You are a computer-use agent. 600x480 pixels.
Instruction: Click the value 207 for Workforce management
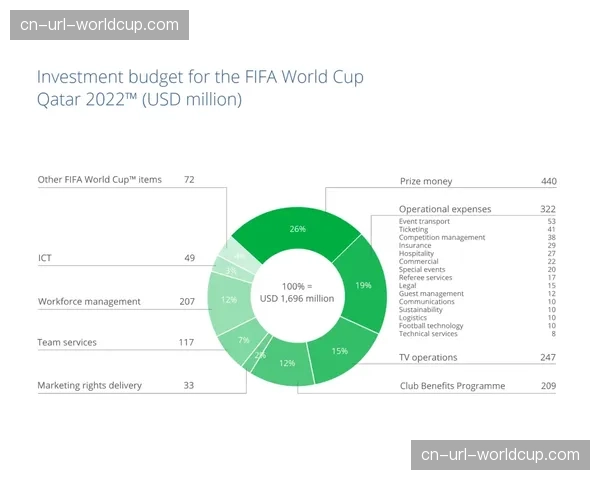tap(187, 302)
